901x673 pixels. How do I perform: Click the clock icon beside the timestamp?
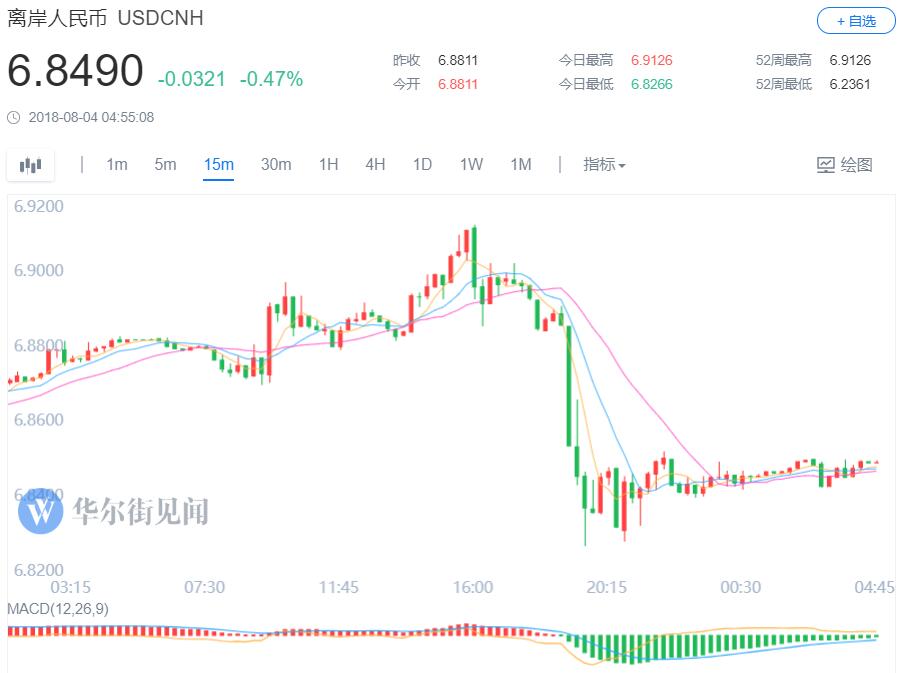[x=13, y=118]
